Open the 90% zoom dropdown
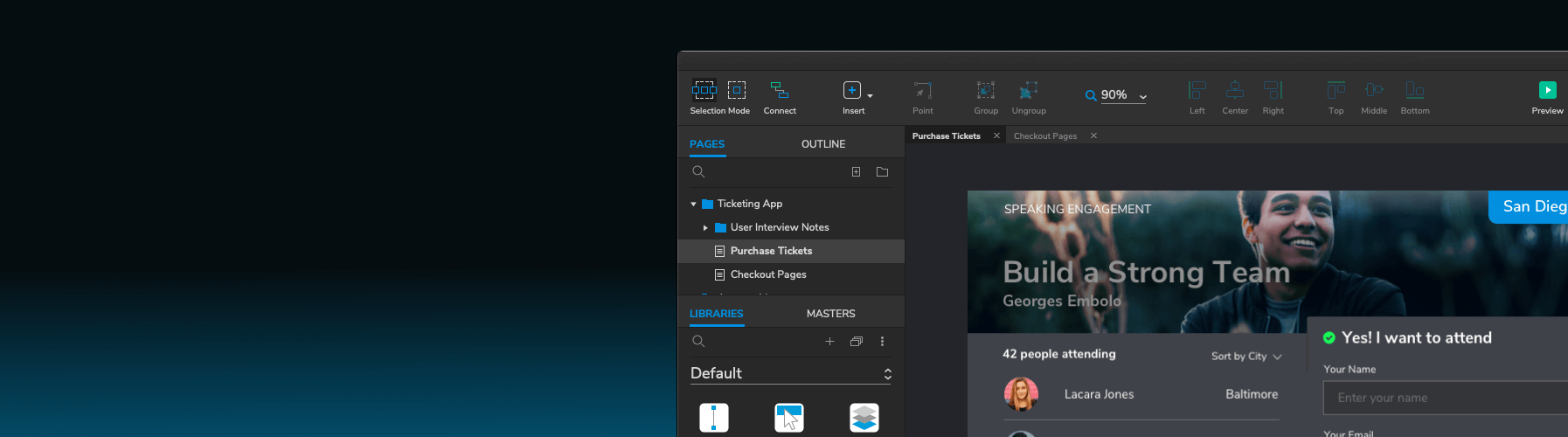 [1143, 97]
